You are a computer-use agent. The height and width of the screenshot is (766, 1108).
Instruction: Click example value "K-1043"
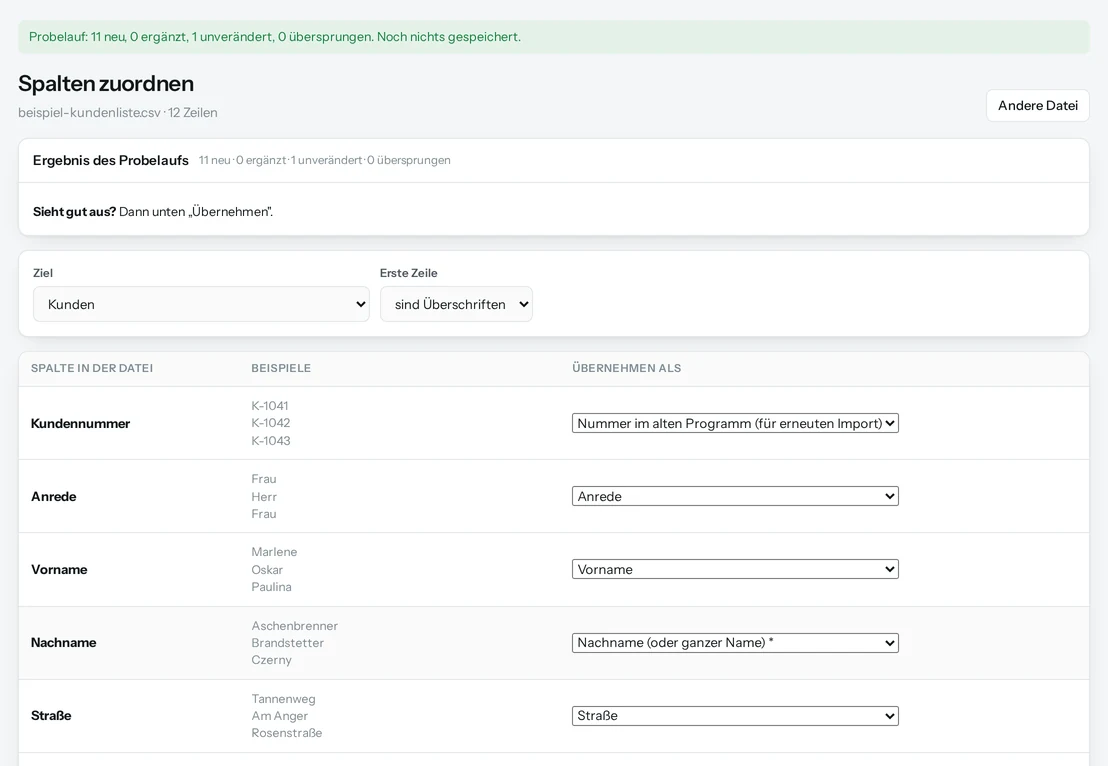(271, 440)
